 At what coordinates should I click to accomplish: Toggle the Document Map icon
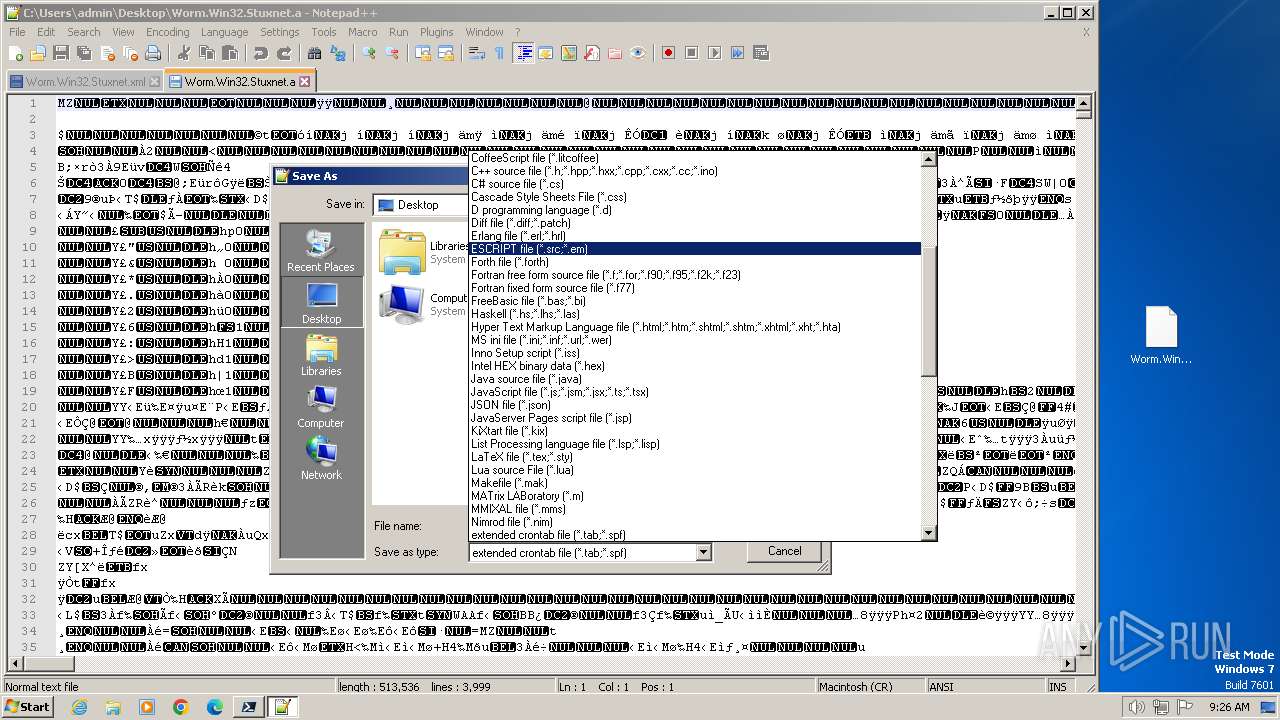pos(569,53)
